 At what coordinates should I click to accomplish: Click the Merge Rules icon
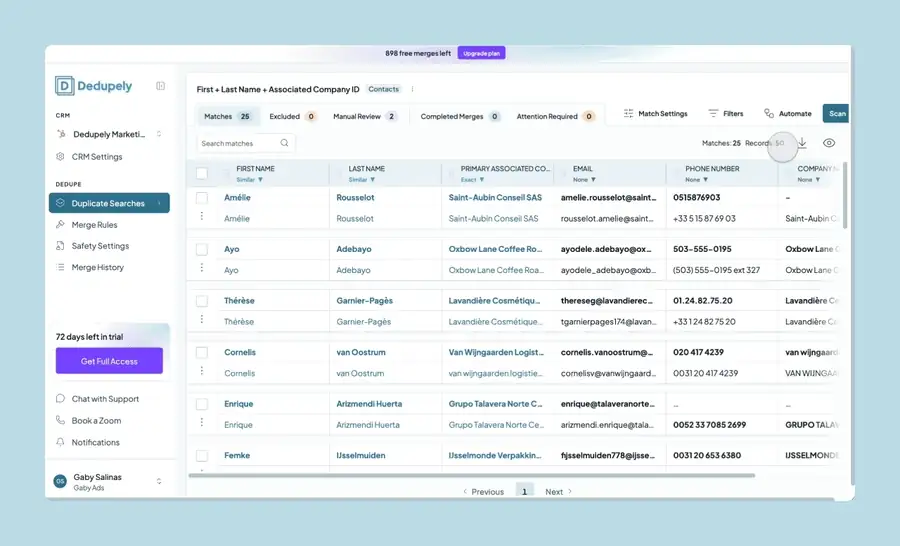[60, 224]
